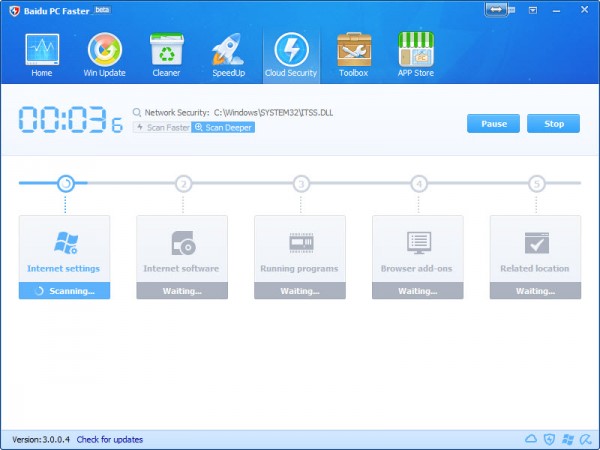Stop the current scan
Screen dimensions: 600x450
[x=553, y=124]
